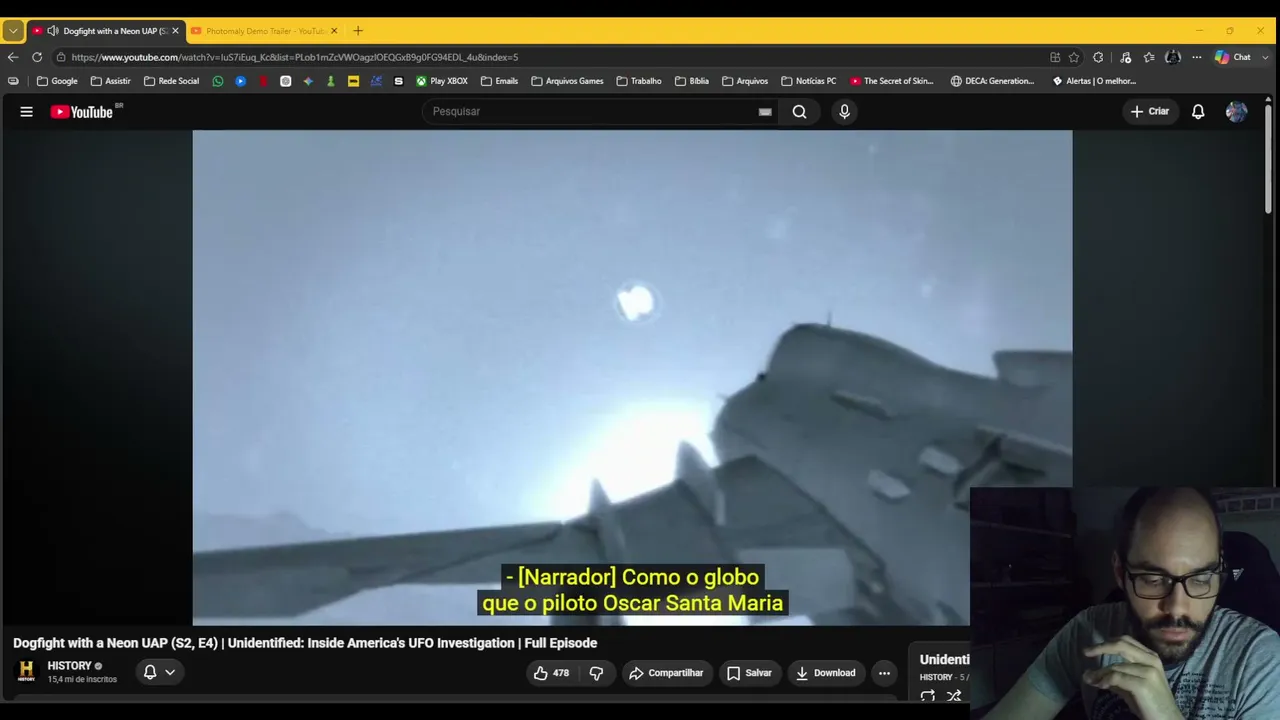
Task: Open the favorites list icon
Action: 1149,57
